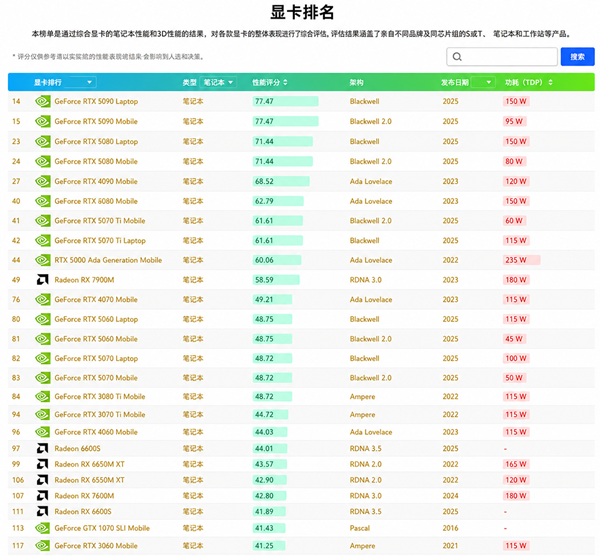Click 2024 release year of Radeon RX 7600M

click(450, 496)
